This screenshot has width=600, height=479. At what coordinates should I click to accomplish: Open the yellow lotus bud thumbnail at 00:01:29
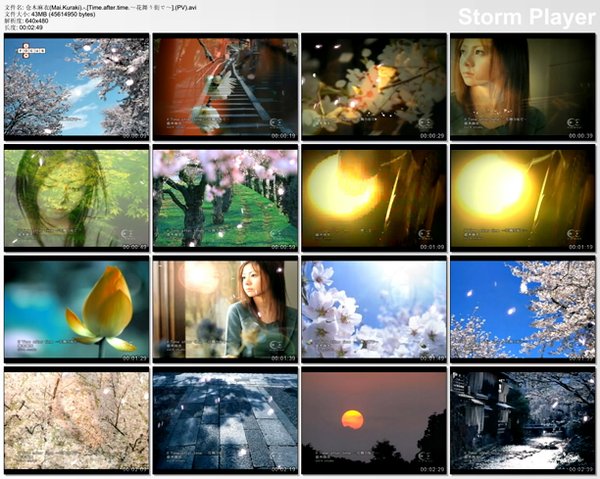(x=77, y=310)
